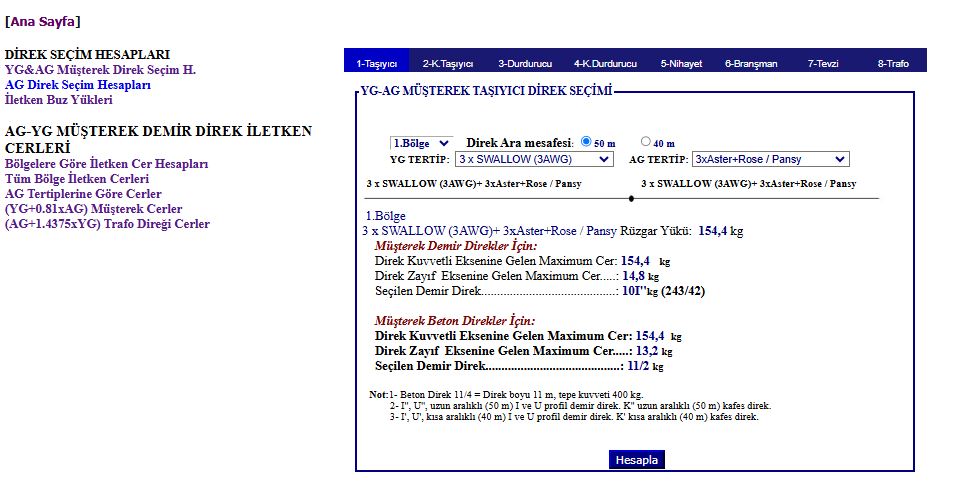Switch to the 2-K.Taşıyıcı tab
Viewport: 979px width, 490px height.
(x=448, y=64)
